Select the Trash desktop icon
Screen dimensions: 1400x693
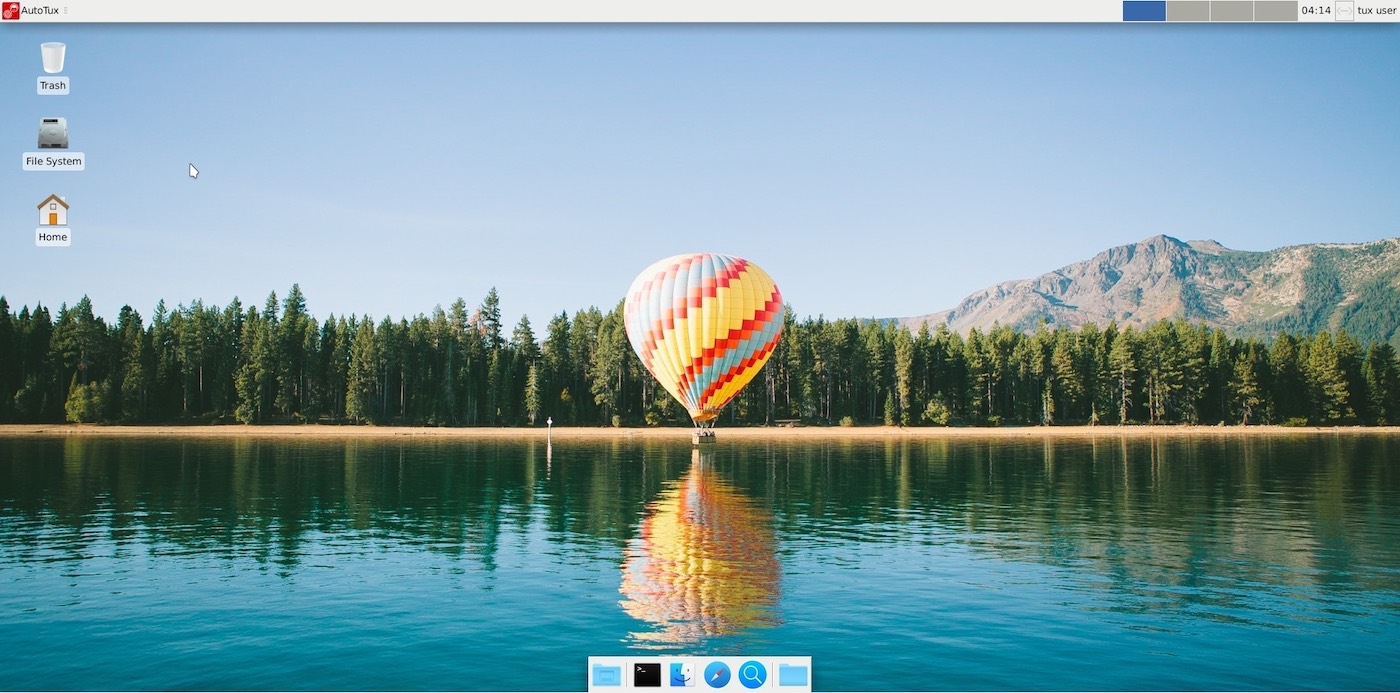(53, 57)
